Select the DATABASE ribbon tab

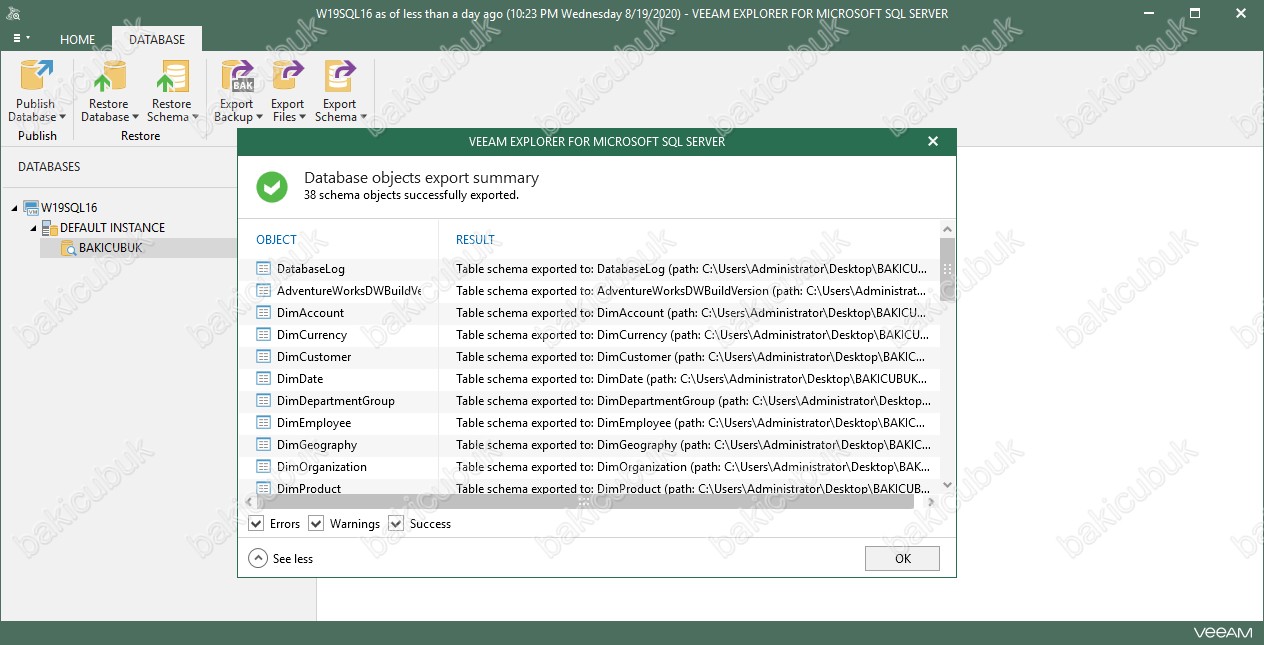coord(157,39)
